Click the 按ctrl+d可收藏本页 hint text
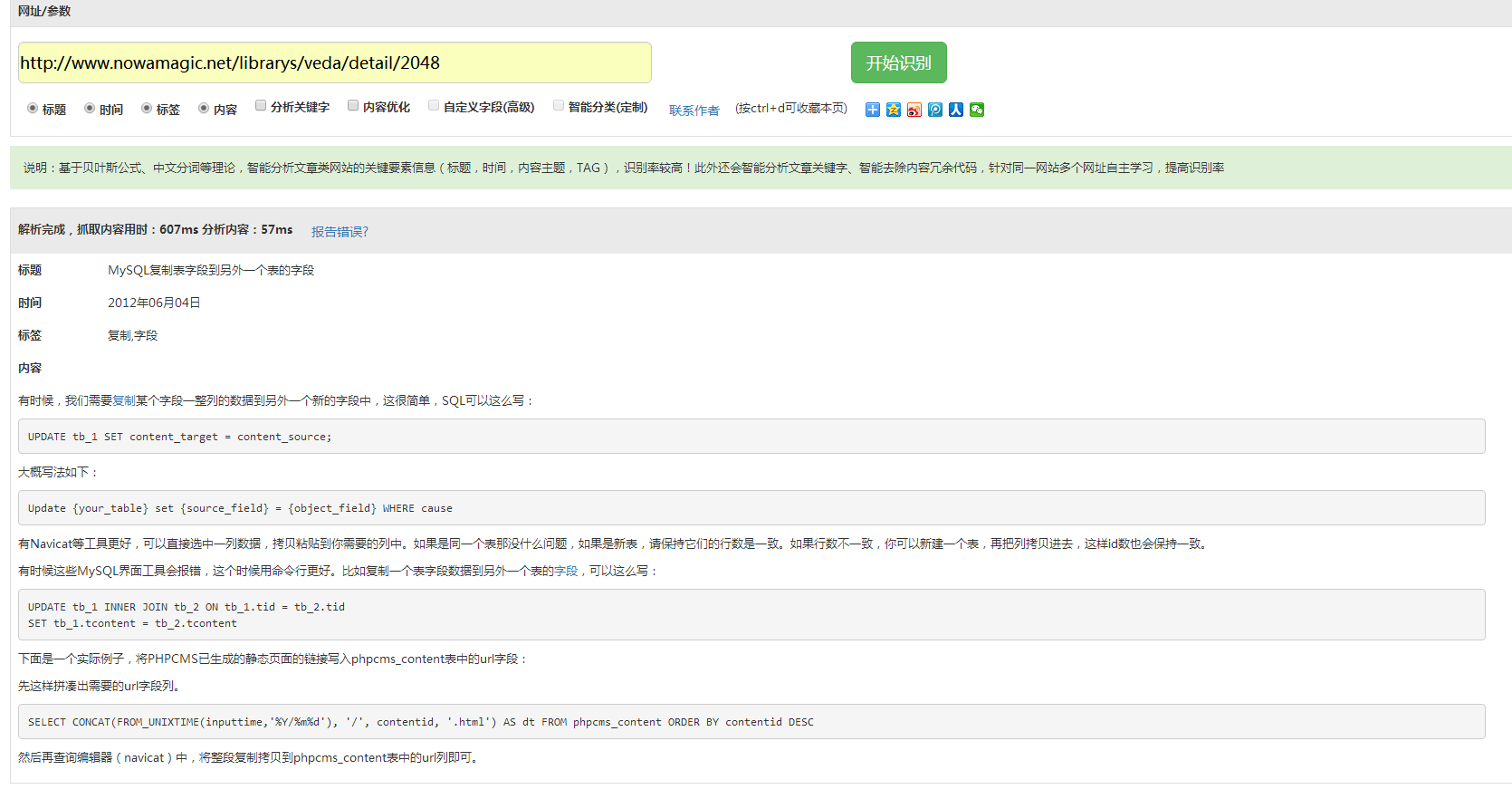Image resolution: width=1512 pixels, height=789 pixels. [791, 108]
